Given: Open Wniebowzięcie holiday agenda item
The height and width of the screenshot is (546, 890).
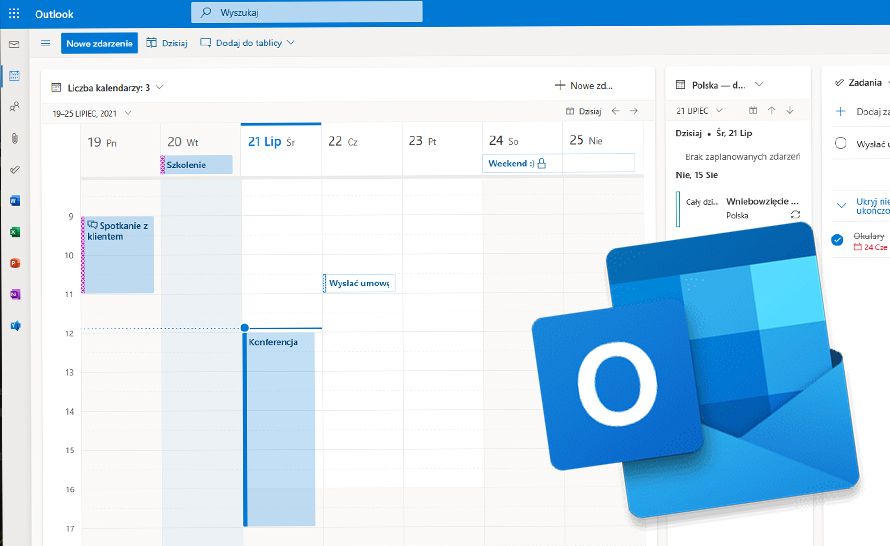Looking at the screenshot, I should (740, 208).
